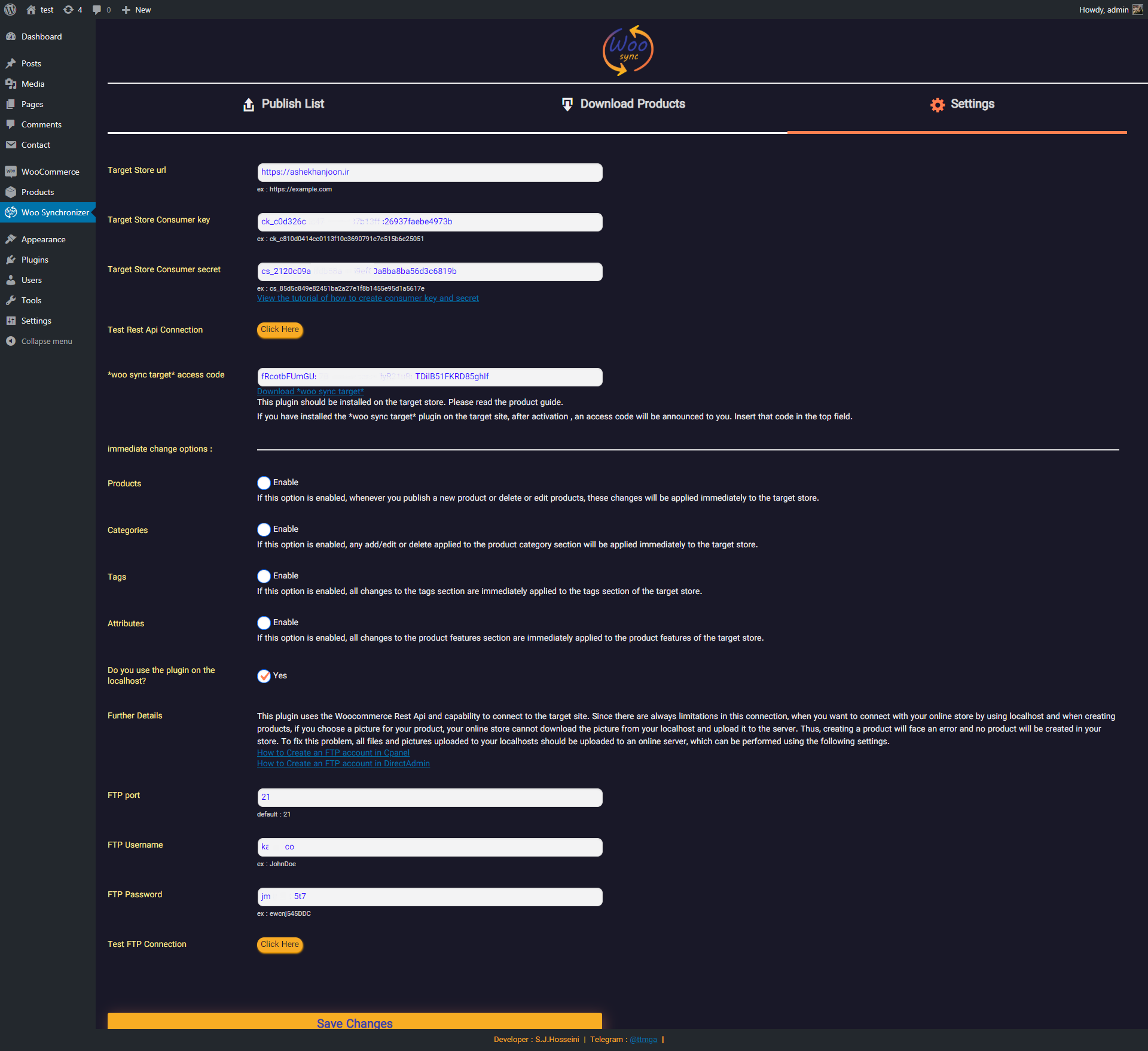Image resolution: width=1148 pixels, height=1051 pixels.
Task: Click the Download Products tab icon
Action: (567, 104)
